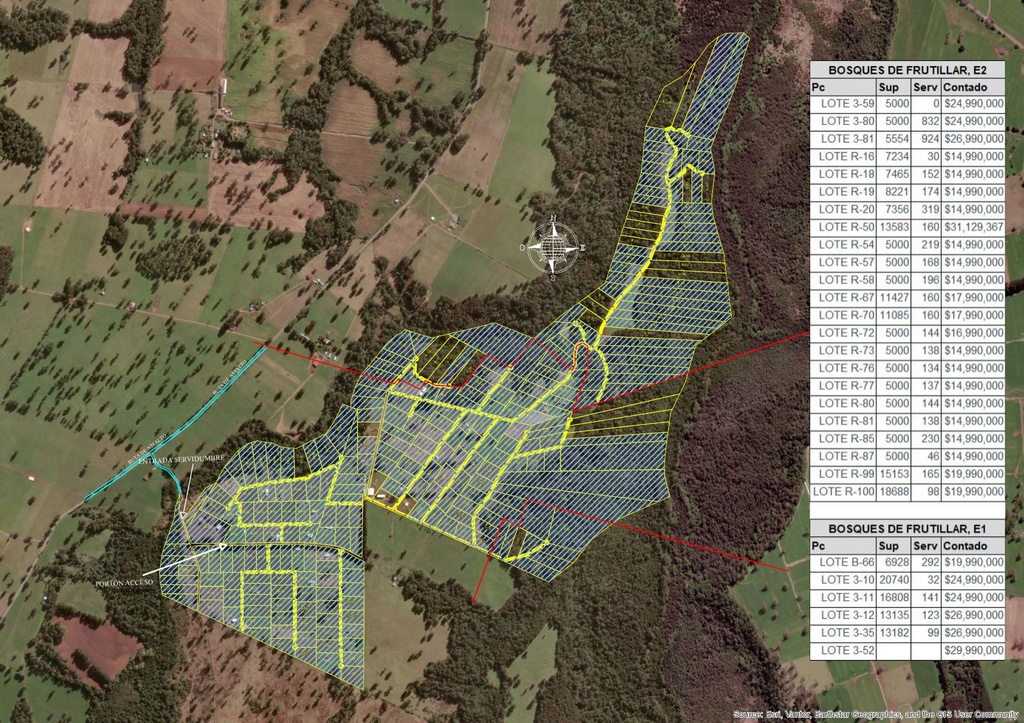1024x723 pixels.
Task: Select the LOTE R-57 cell
Action: pos(843,263)
